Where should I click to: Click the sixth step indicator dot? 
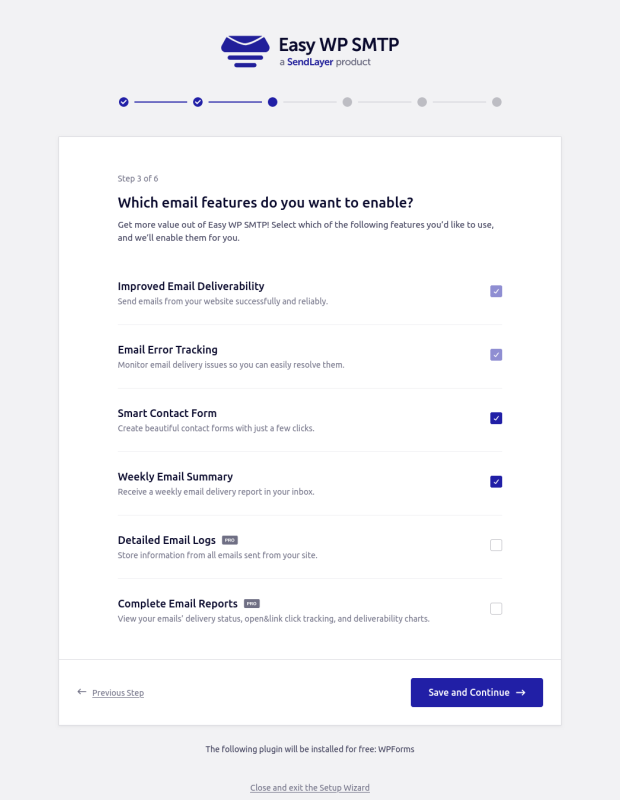point(497,102)
